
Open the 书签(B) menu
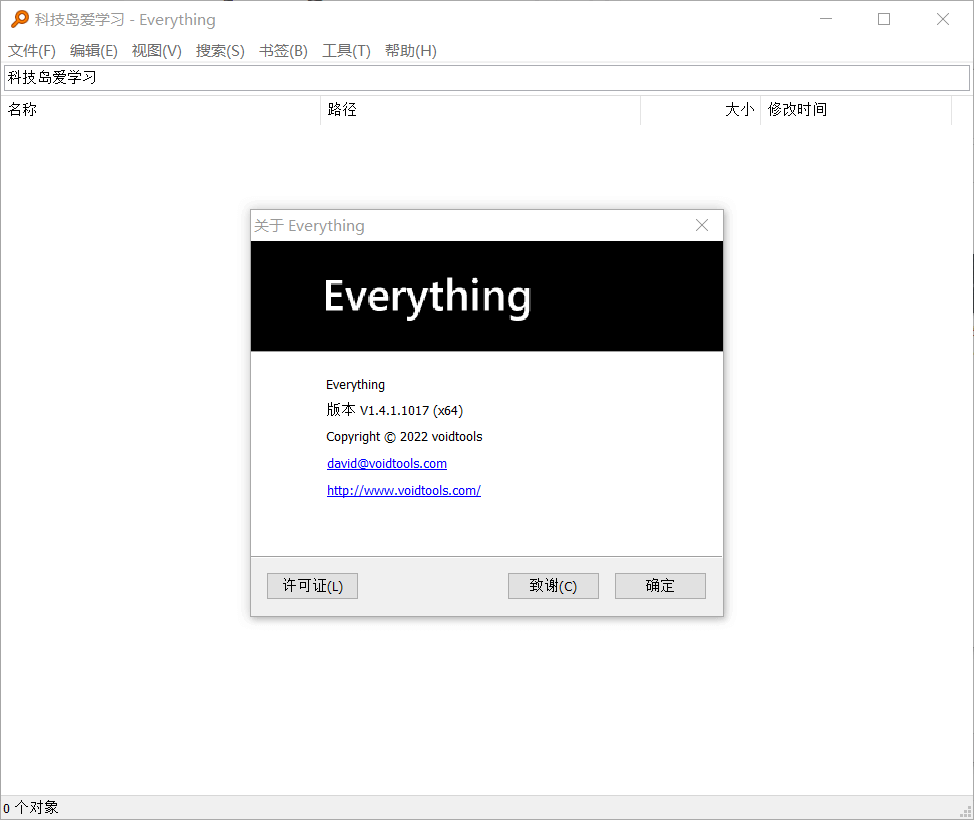pos(283,51)
